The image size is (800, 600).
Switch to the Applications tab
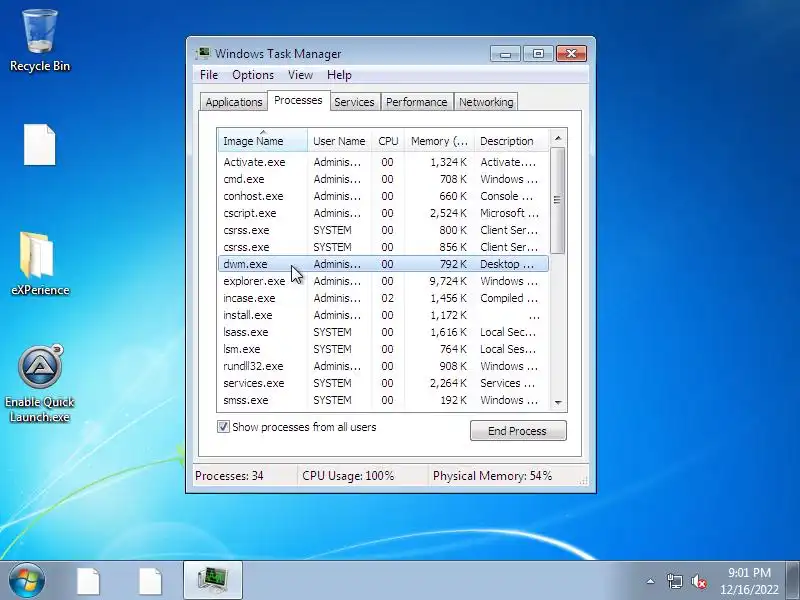click(x=234, y=102)
